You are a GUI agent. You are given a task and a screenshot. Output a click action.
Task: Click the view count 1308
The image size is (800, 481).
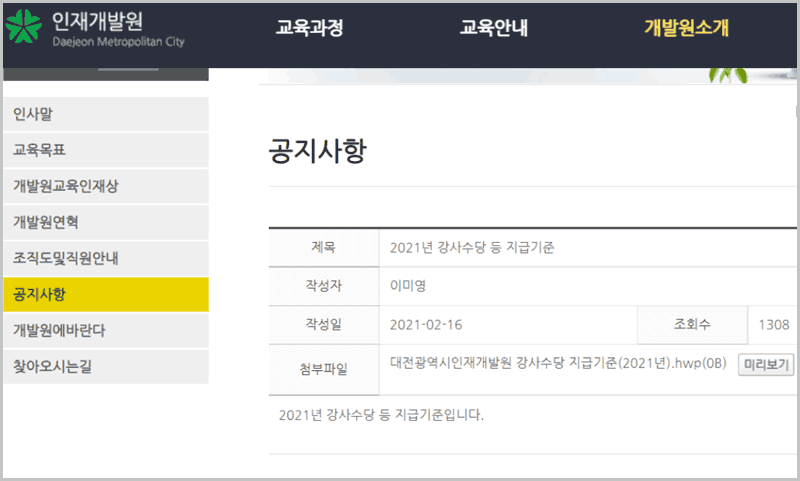point(773,325)
